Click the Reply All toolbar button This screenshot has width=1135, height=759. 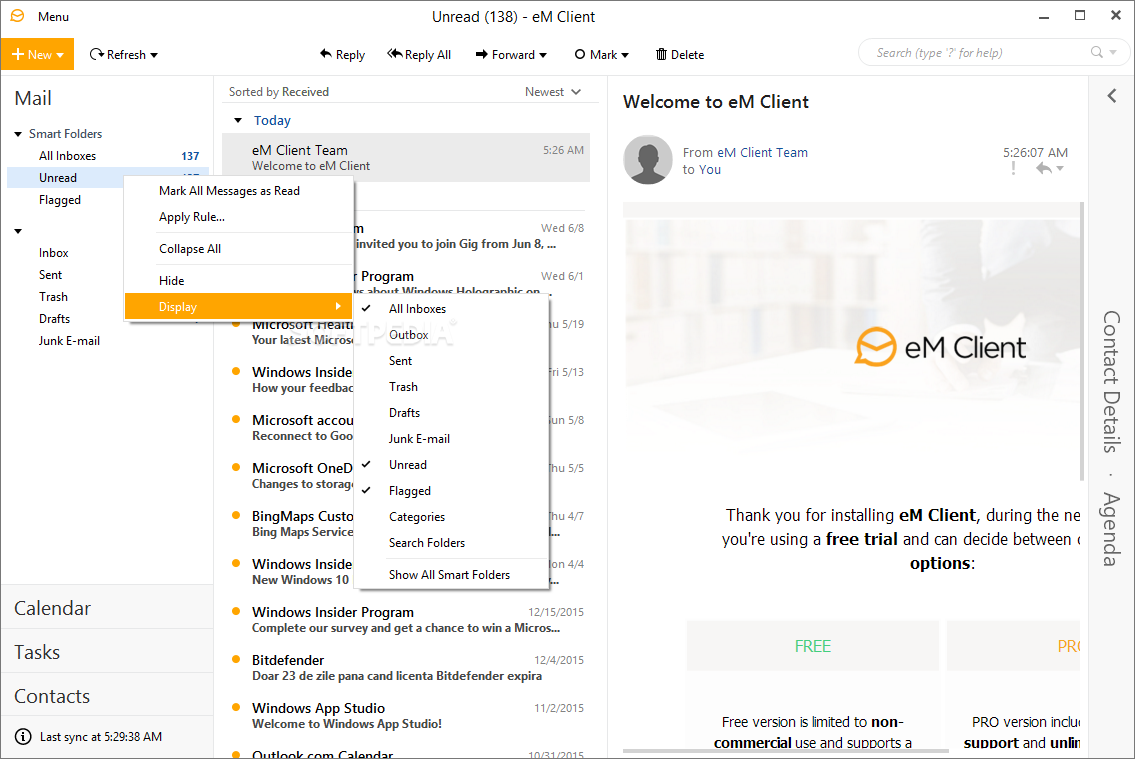419,54
